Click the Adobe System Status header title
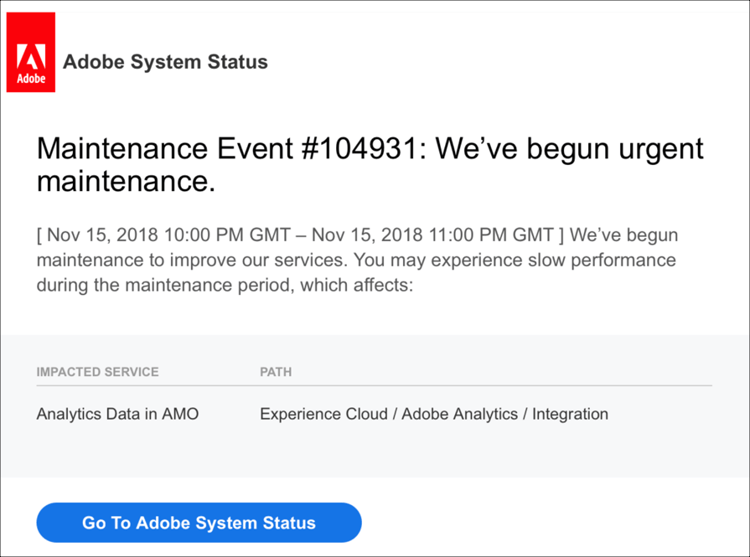This screenshot has width=750, height=557. tap(165, 62)
